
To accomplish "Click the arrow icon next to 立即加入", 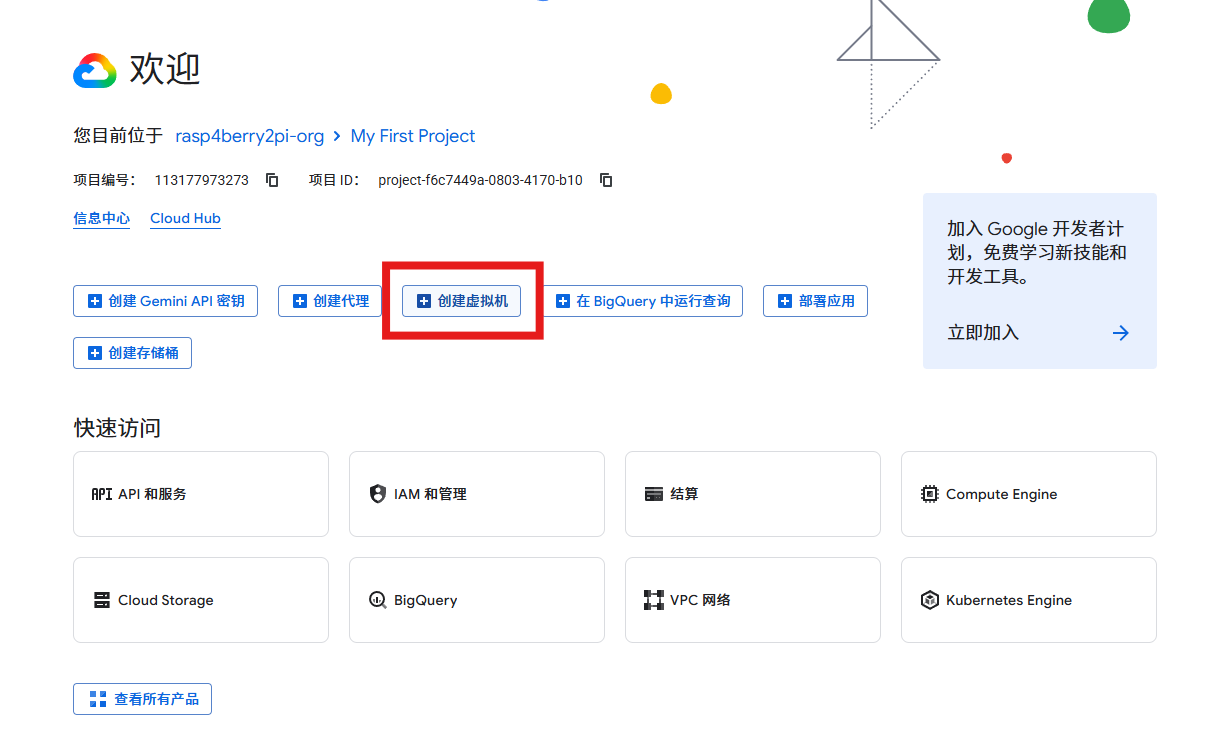I will click(1121, 333).
